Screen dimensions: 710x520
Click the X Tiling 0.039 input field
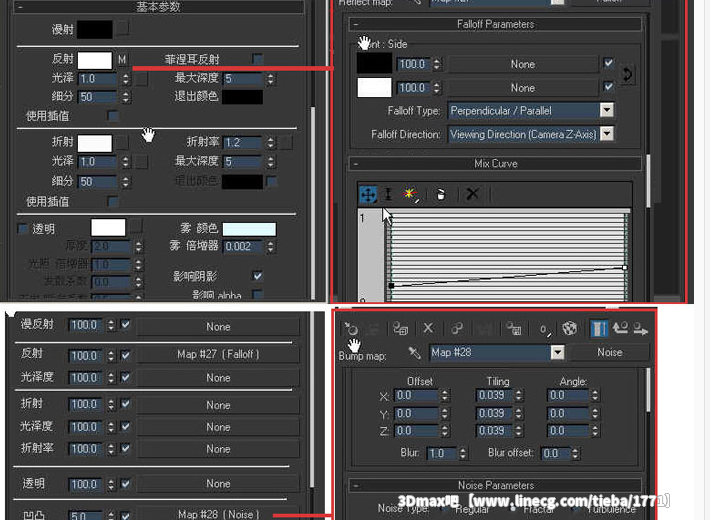click(494, 395)
